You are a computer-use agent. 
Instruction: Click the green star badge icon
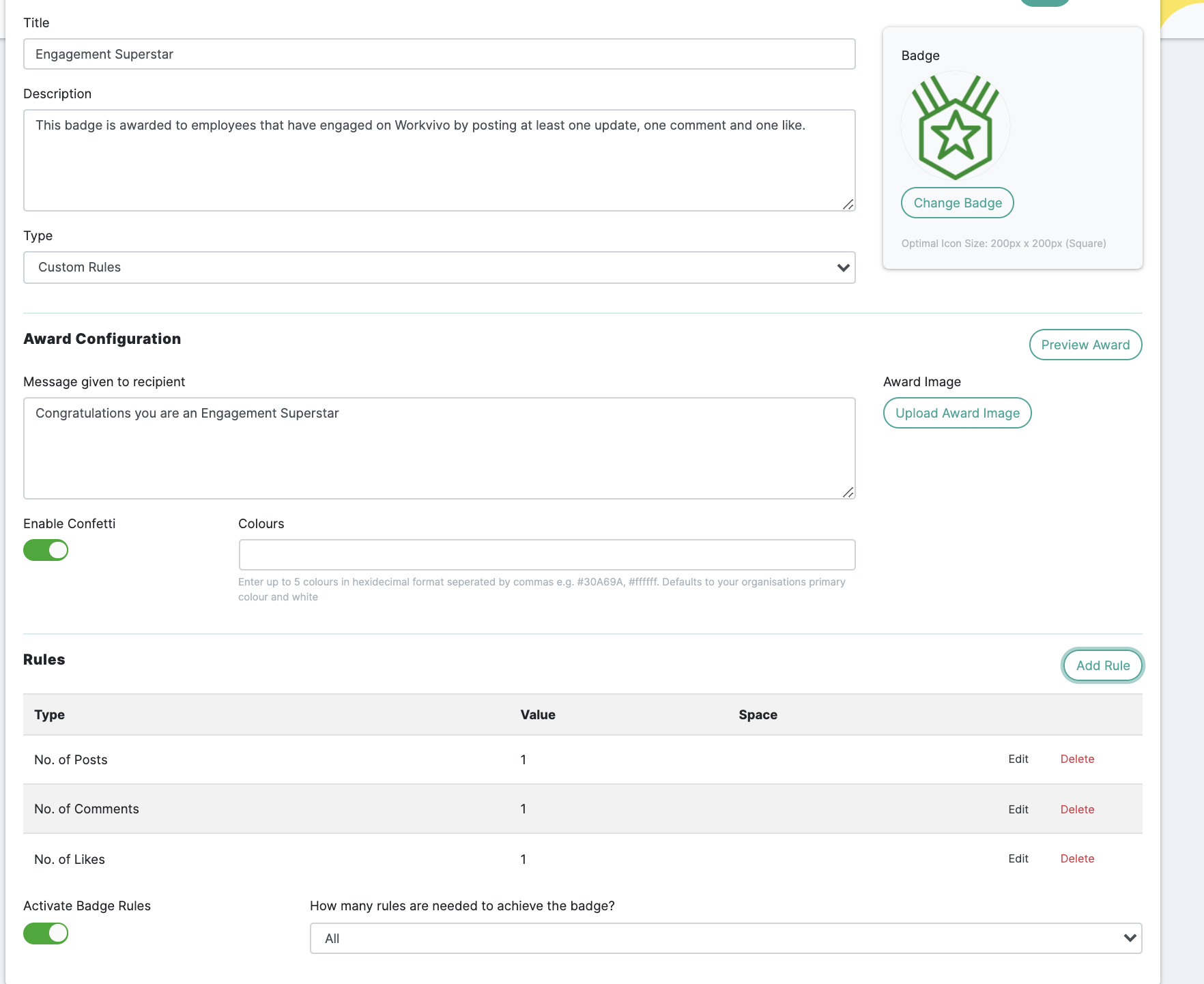pyautogui.click(x=956, y=126)
